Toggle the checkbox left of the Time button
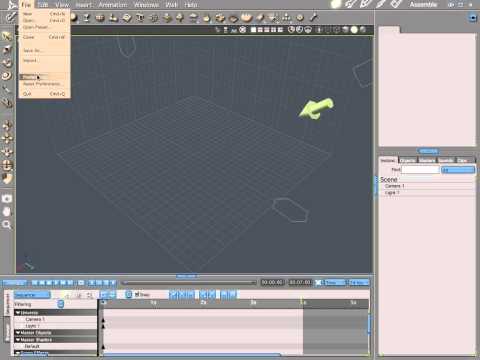Screen dimensions: 480x360 318,283
